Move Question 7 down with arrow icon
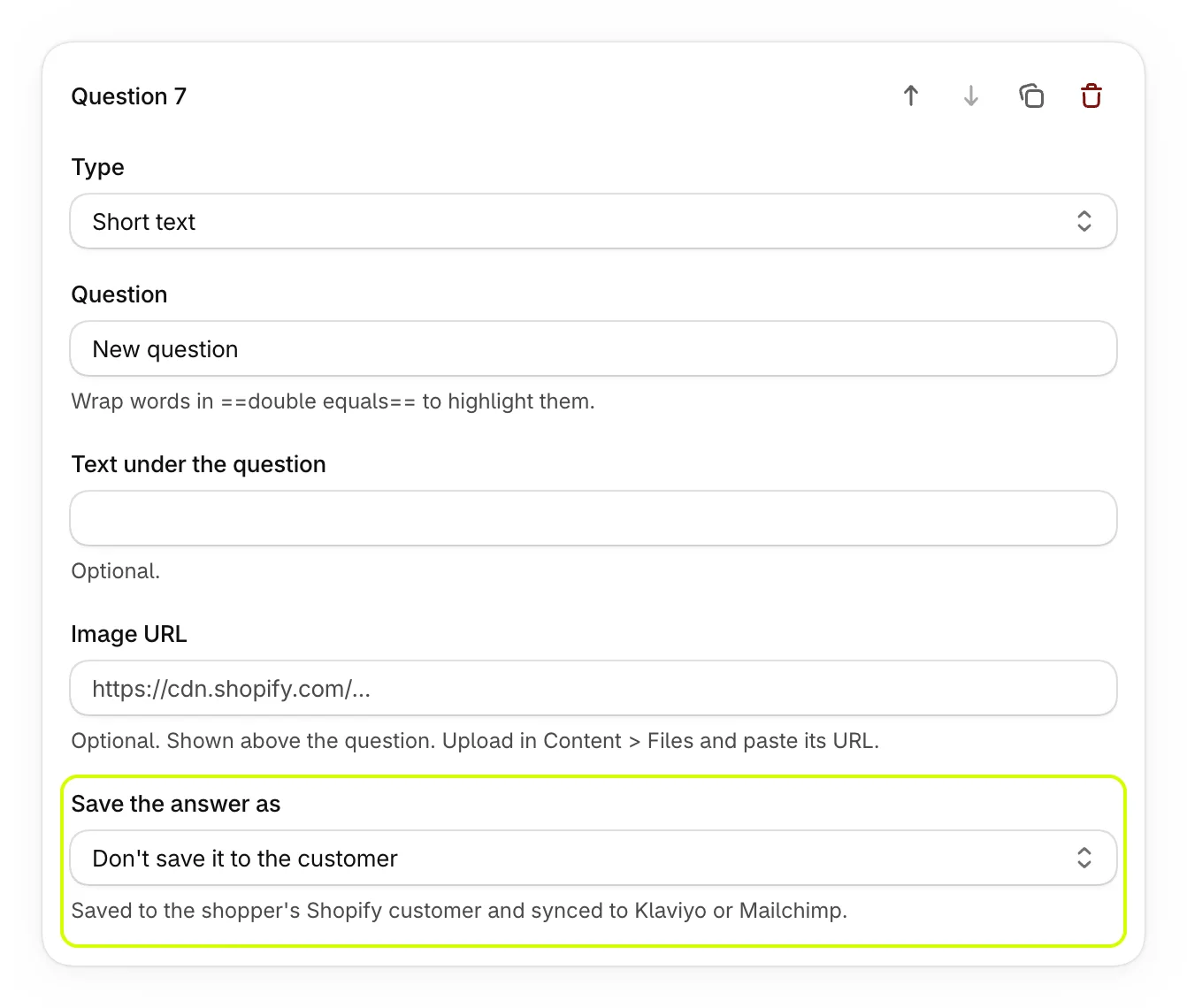This screenshot has height=1008, width=1187. [x=971, y=95]
